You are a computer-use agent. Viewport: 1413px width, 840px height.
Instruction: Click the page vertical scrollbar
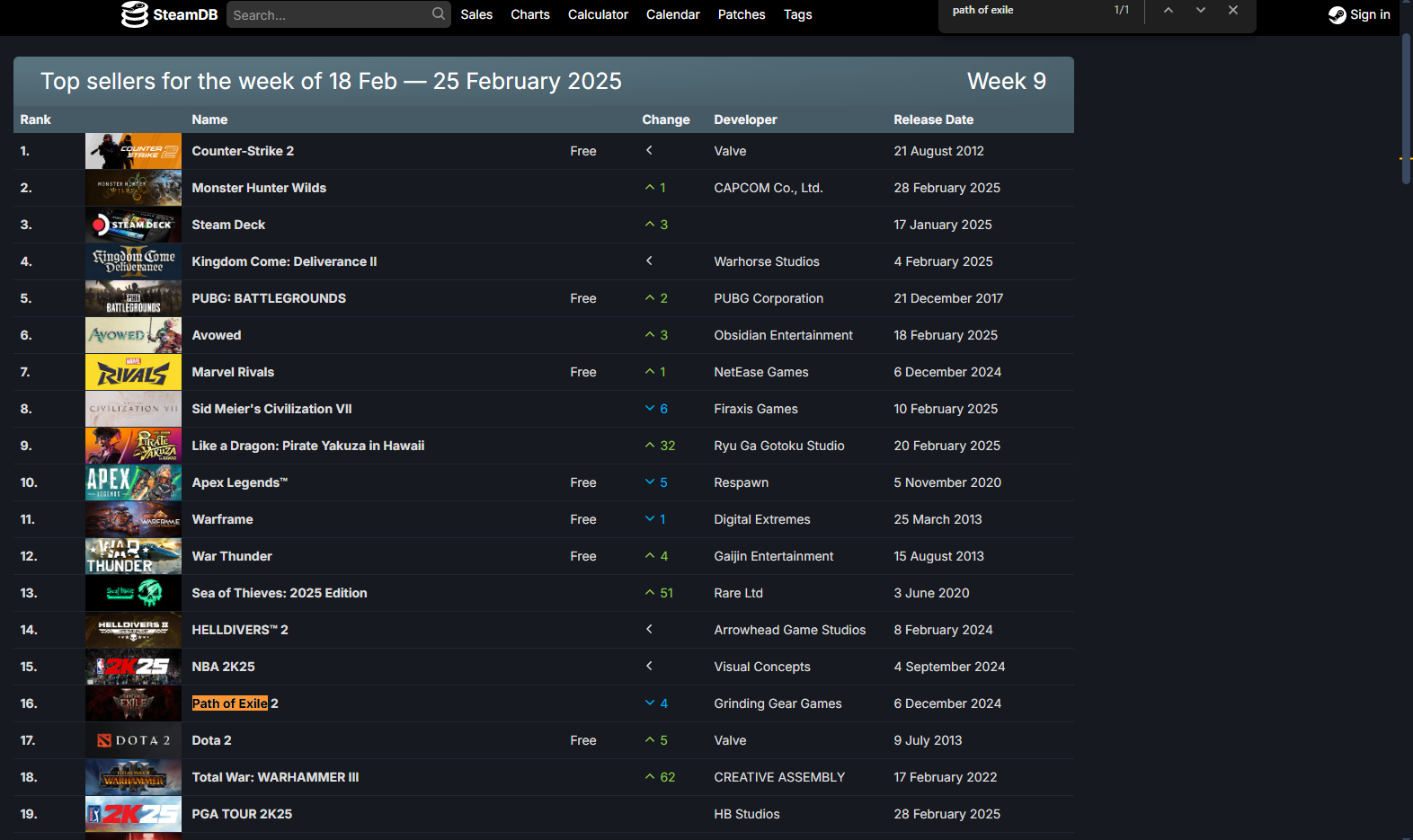1407,108
